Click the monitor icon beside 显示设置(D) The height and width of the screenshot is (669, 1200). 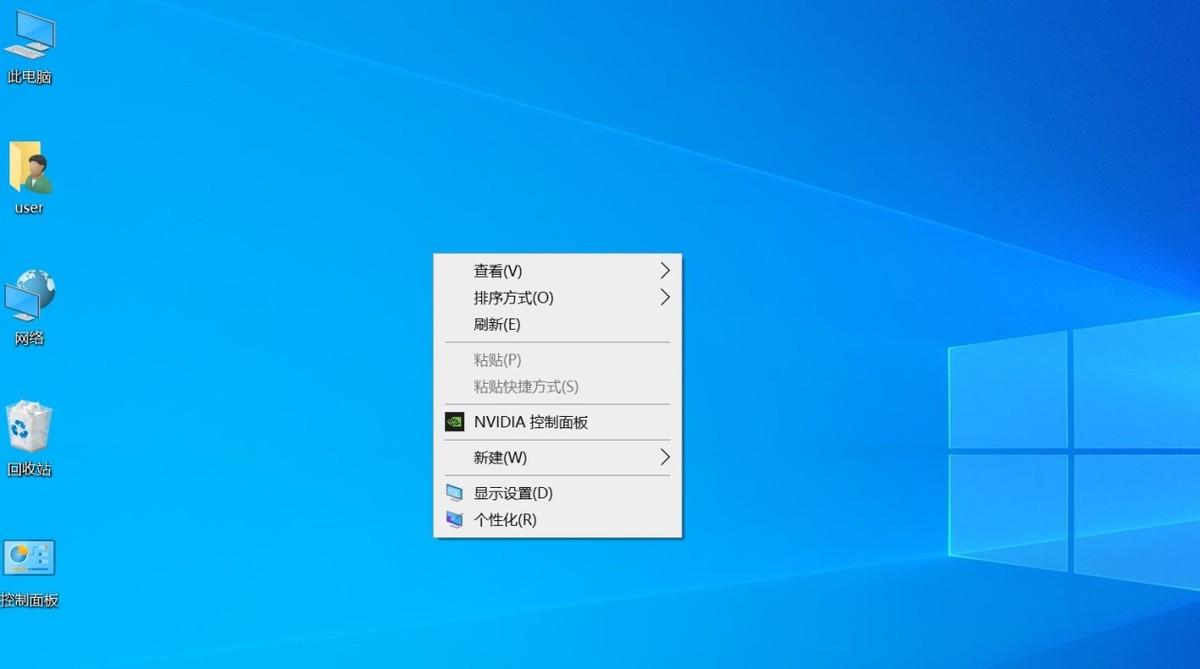pos(454,493)
